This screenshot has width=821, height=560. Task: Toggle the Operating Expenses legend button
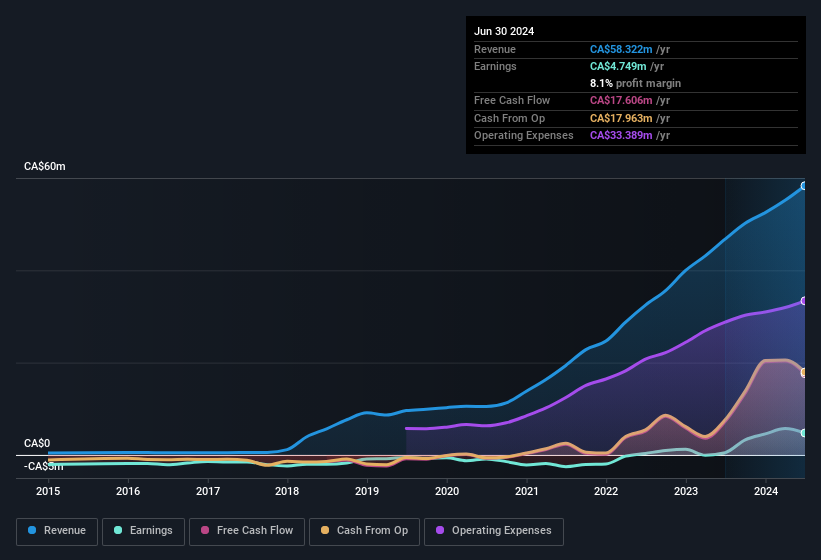pyautogui.click(x=494, y=531)
